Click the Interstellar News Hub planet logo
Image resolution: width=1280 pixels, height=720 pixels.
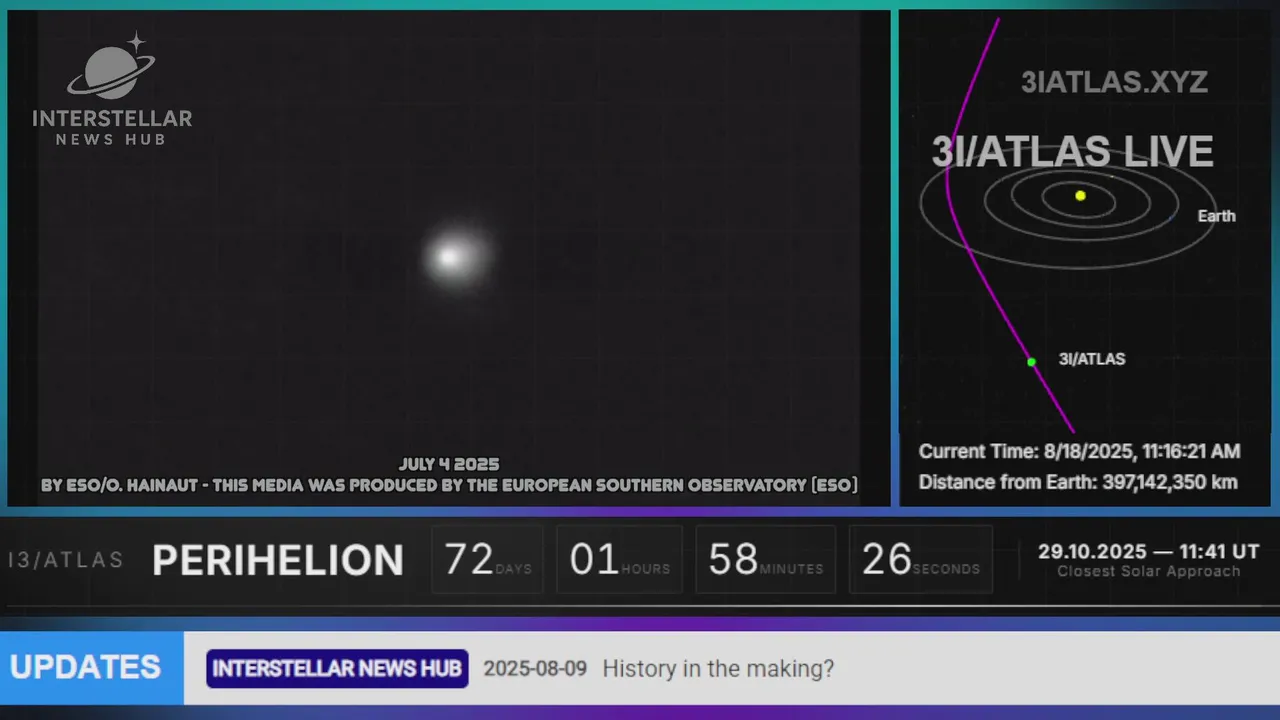pos(112,67)
